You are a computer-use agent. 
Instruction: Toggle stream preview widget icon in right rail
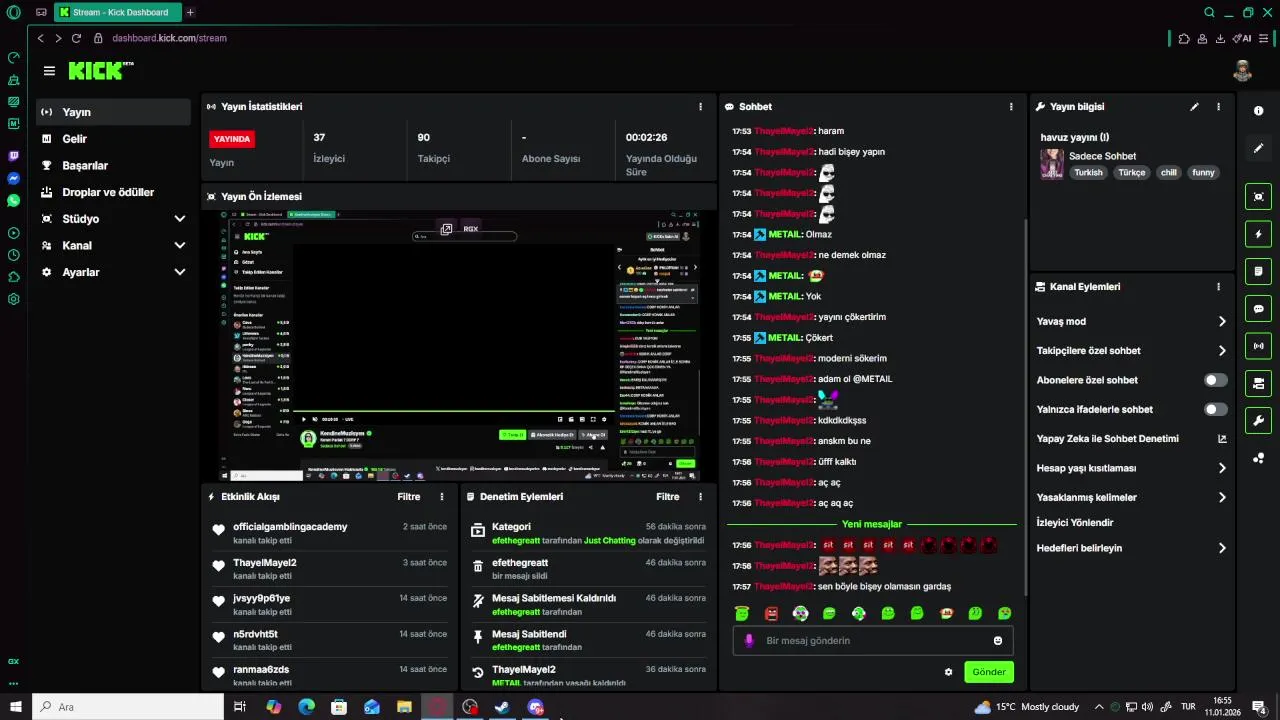click(1258, 197)
